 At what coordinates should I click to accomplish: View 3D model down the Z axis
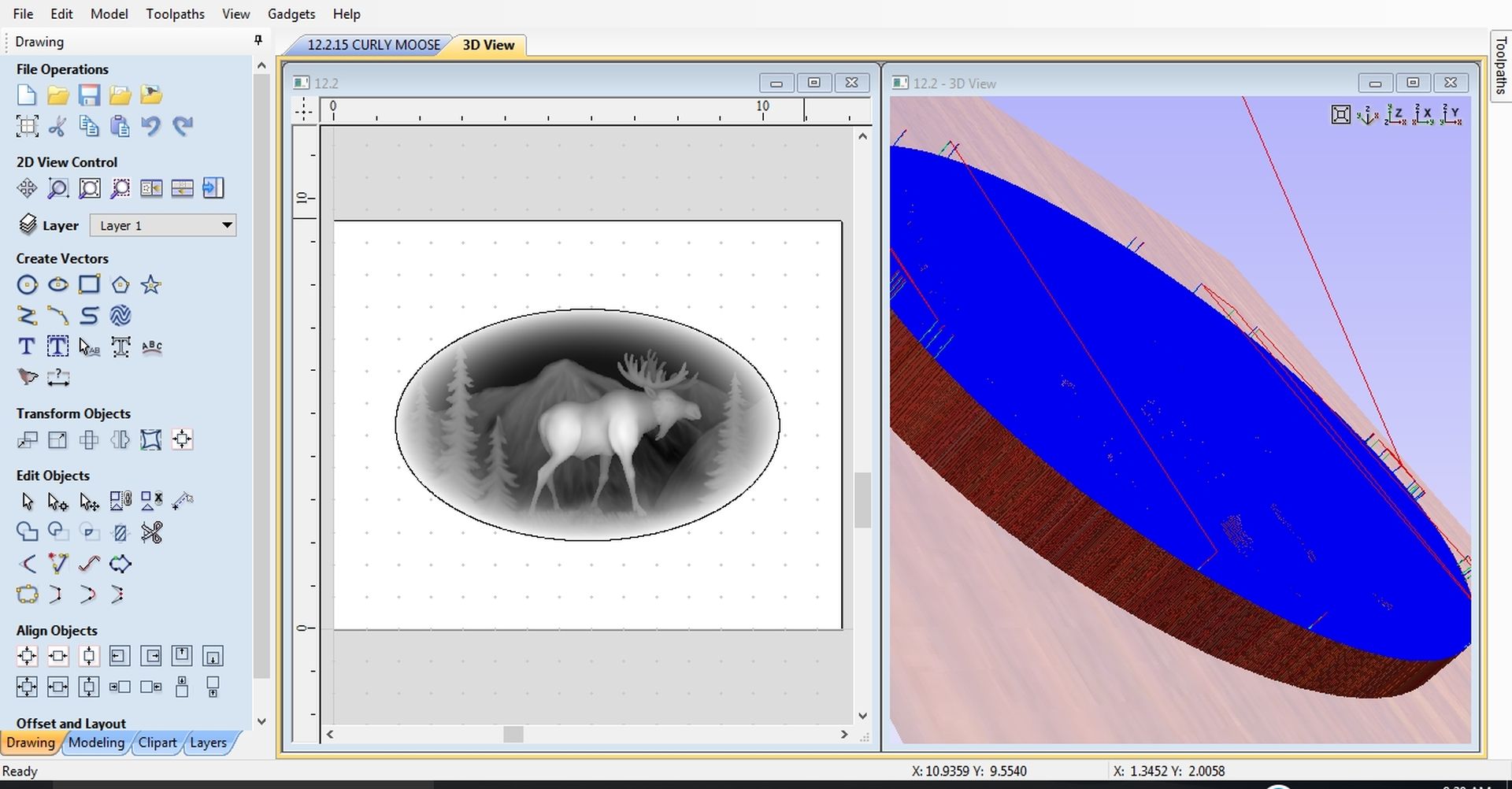[1395, 115]
